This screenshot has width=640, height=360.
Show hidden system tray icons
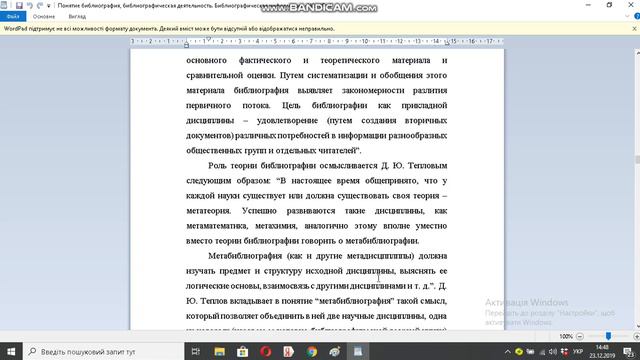click(x=507, y=351)
